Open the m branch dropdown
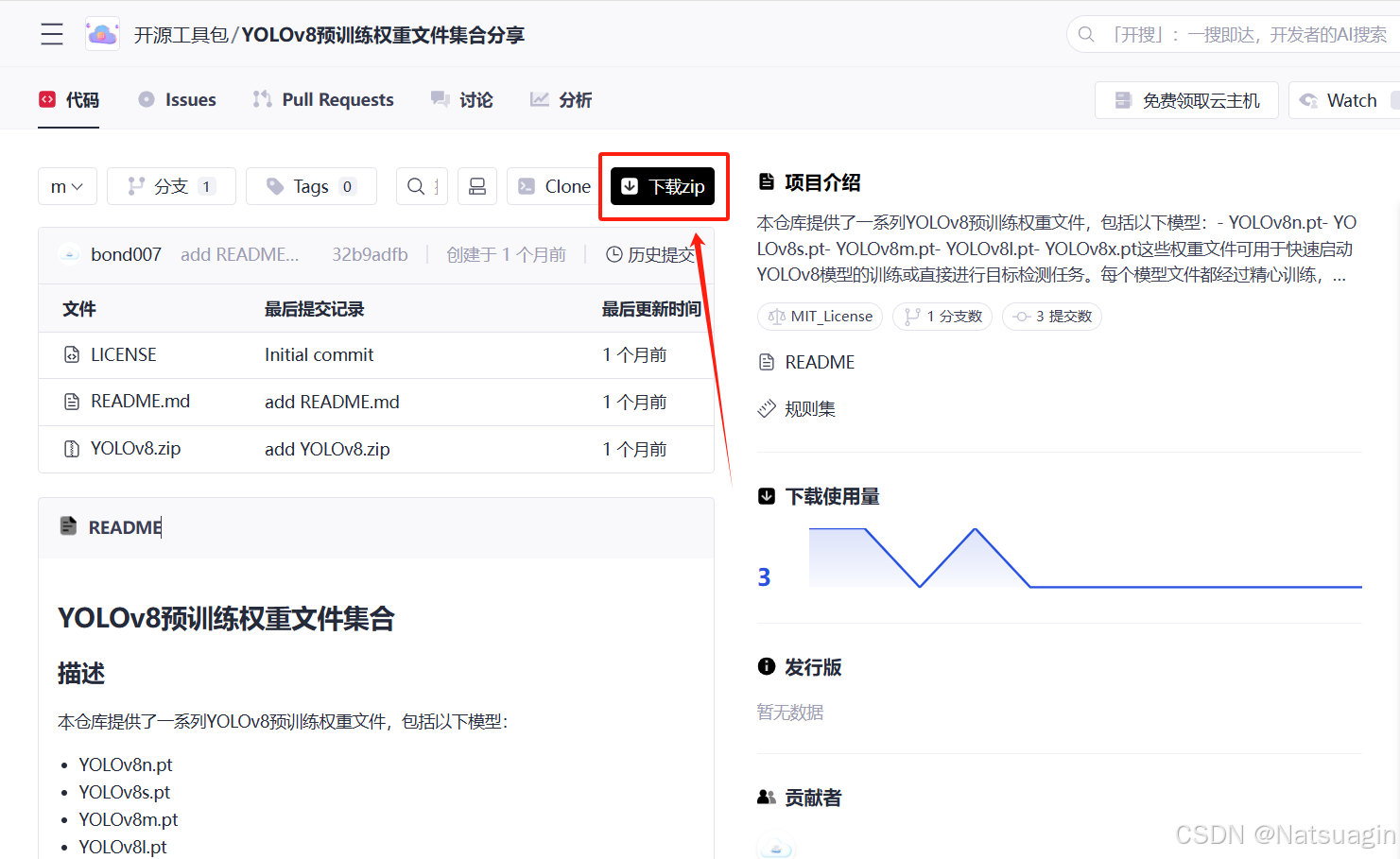 click(x=67, y=186)
